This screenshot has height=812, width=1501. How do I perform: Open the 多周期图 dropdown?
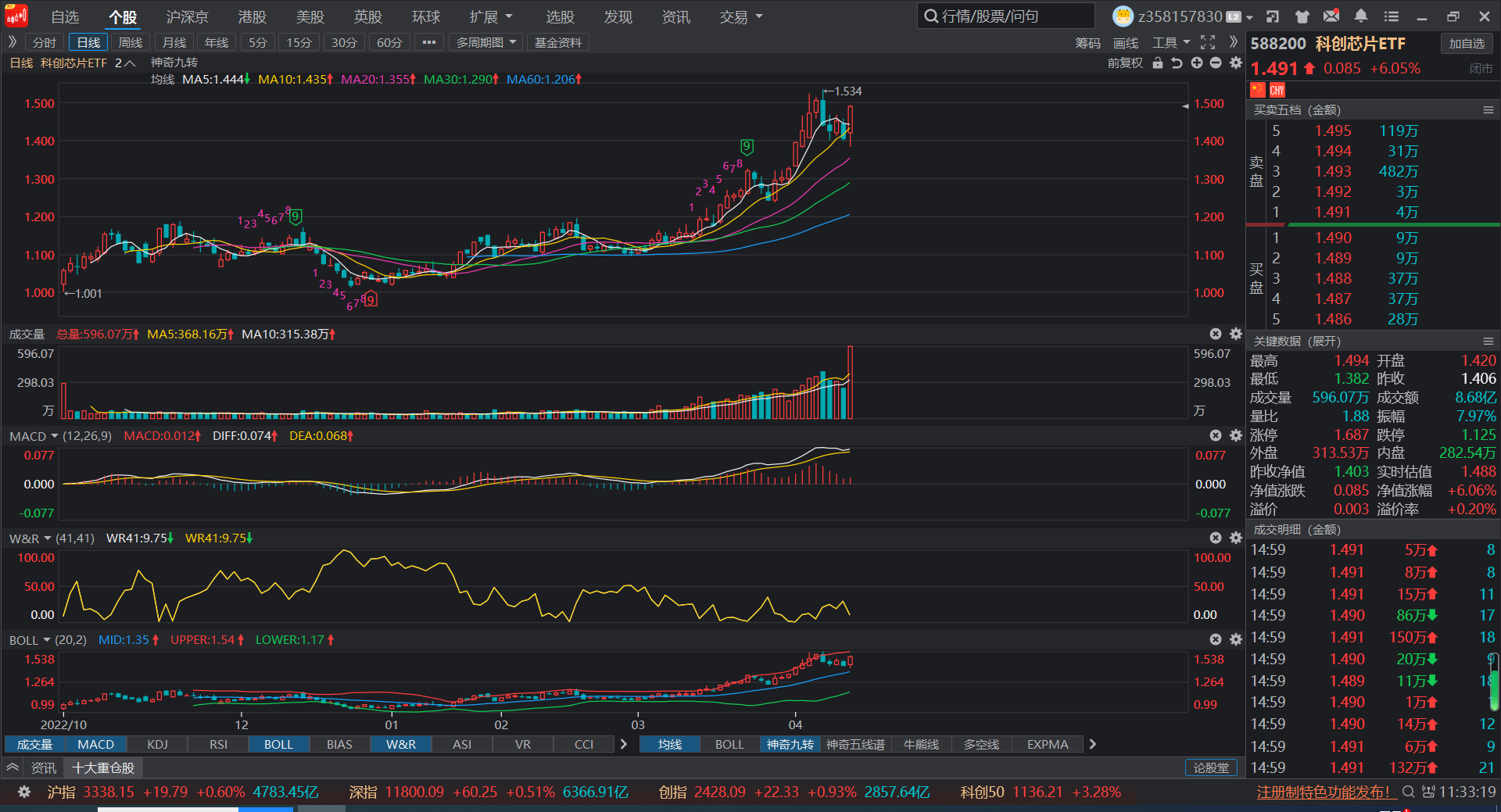(486, 42)
